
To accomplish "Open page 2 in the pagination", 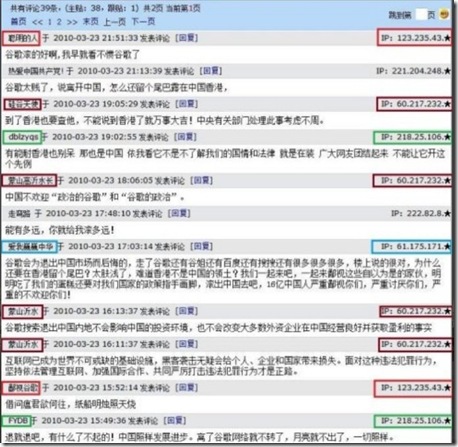I will click(x=59, y=22).
